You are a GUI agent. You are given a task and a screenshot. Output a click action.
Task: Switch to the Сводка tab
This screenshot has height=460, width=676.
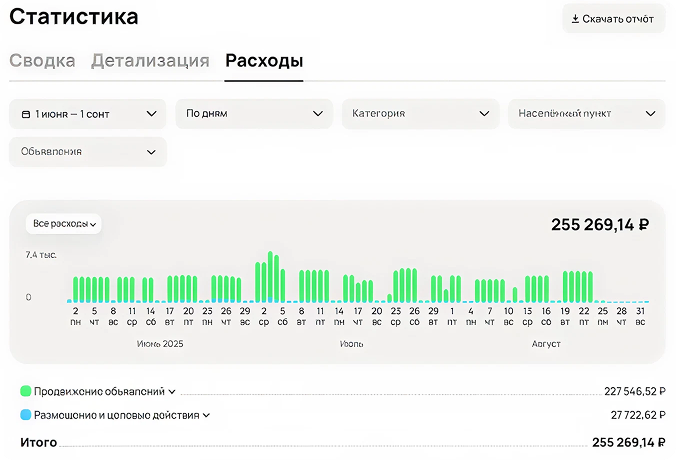(x=42, y=61)
